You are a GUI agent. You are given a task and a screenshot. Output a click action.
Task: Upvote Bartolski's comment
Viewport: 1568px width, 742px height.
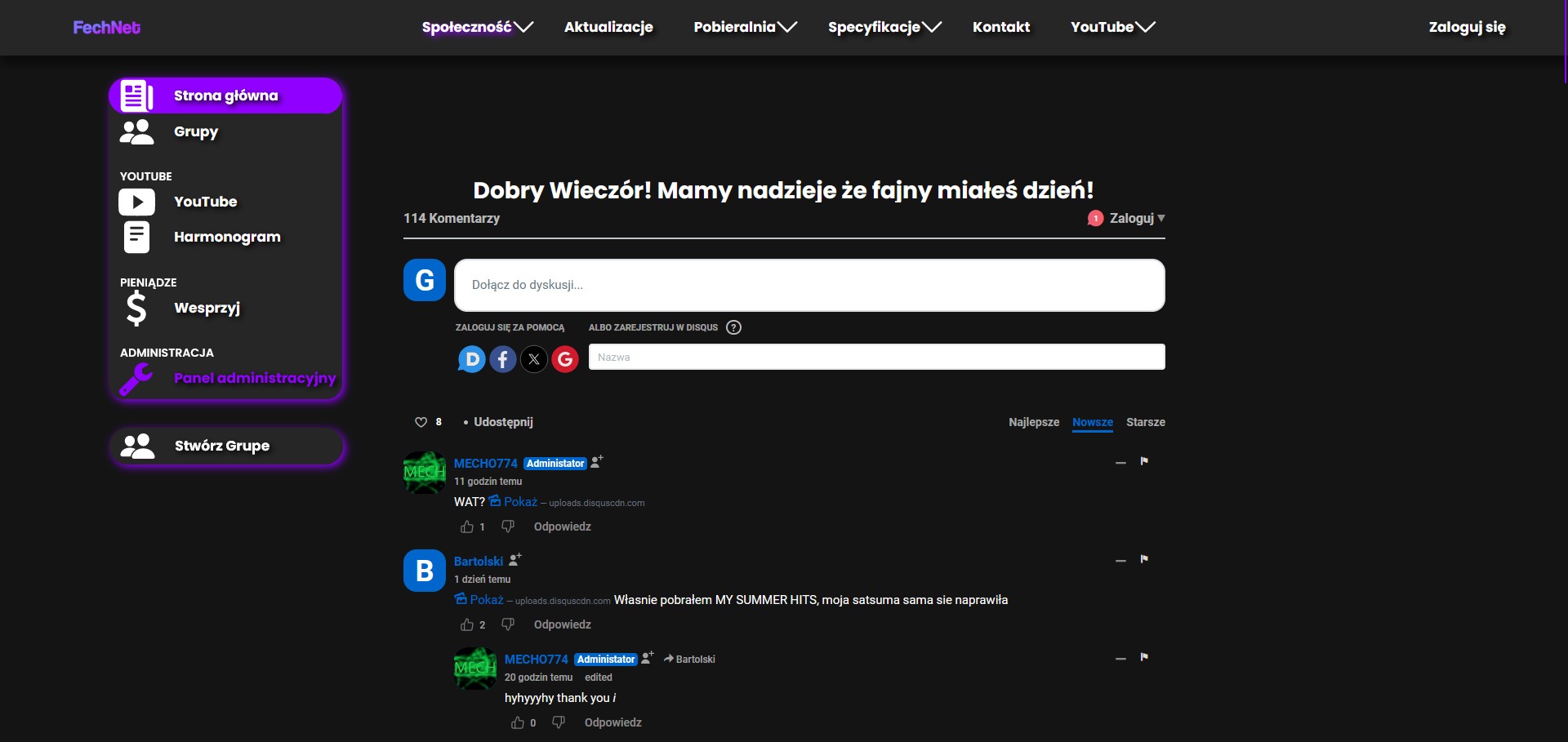467,624
